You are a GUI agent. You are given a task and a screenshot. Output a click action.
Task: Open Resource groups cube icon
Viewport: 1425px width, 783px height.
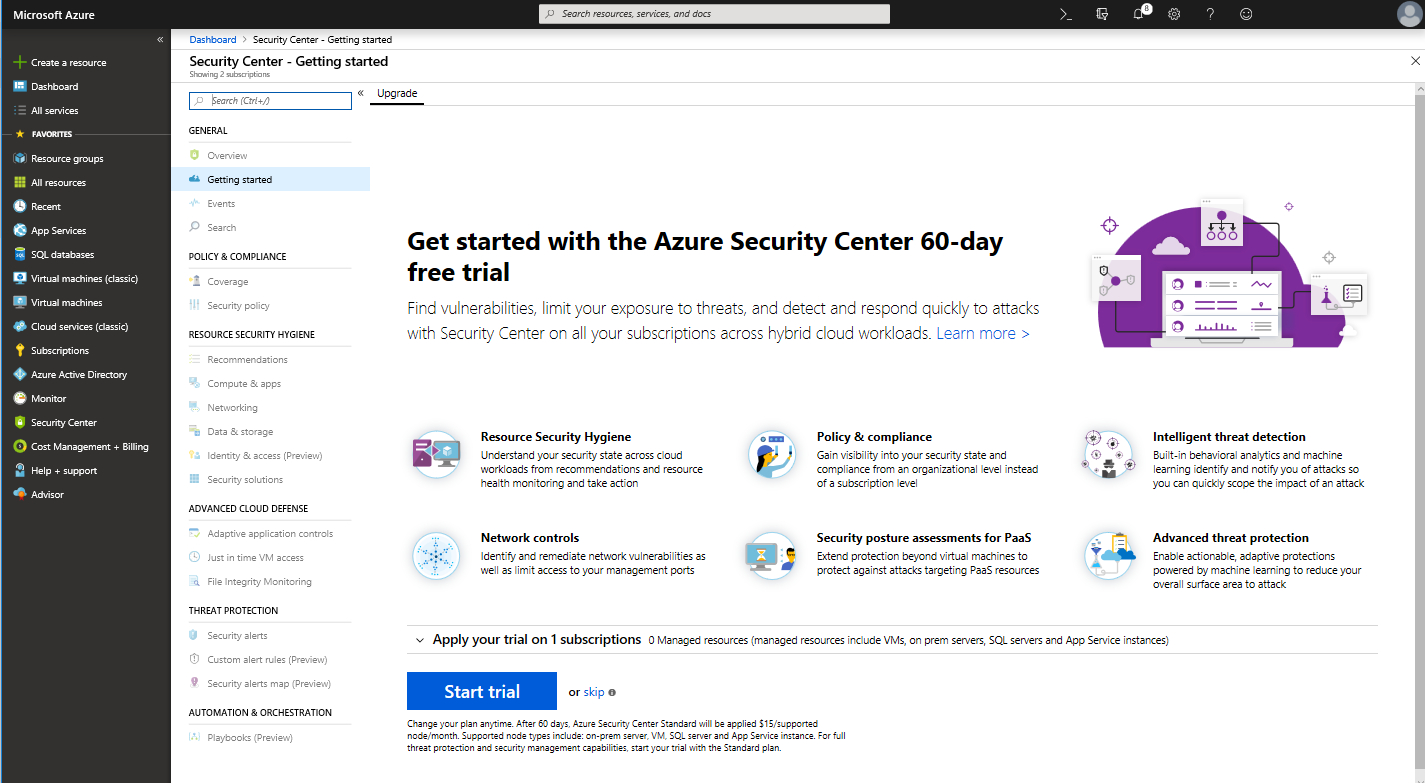pos(20,158)
